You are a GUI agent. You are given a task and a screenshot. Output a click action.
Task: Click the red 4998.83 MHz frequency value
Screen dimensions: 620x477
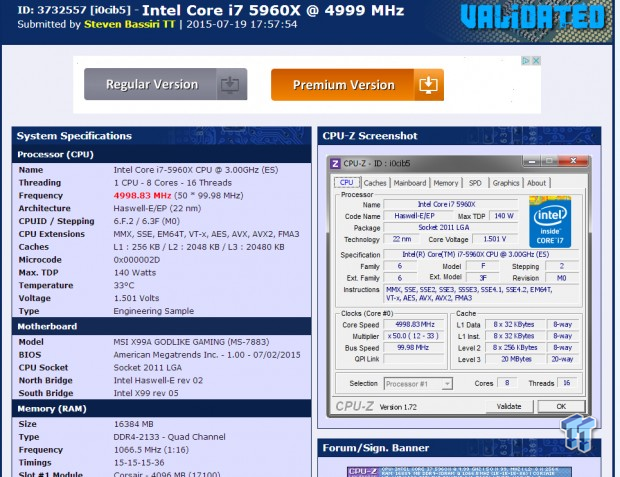(142, 195)
